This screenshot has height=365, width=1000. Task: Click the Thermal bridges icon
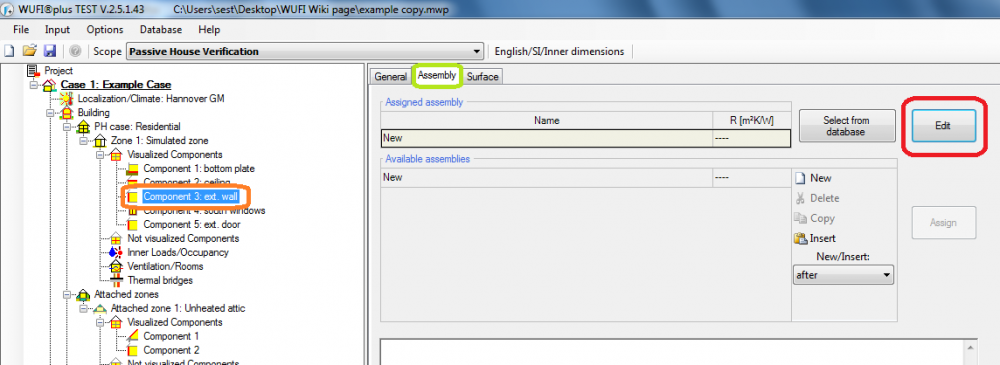click(x=115, y=280)
